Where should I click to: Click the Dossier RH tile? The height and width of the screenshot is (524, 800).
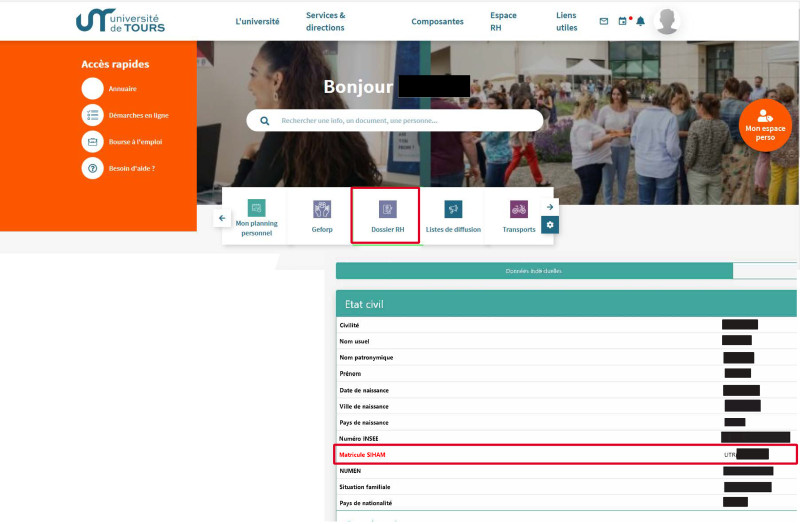click(x=386, y=215)
